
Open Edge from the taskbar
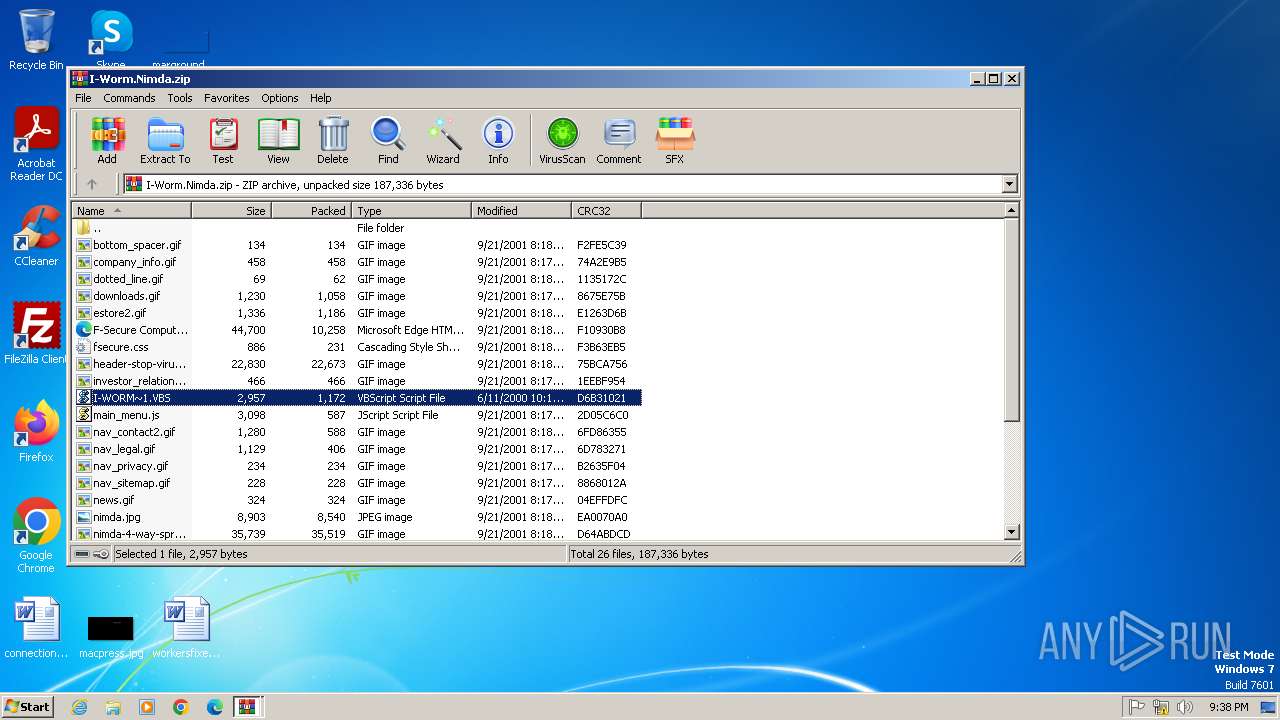[x=214, y=706]
